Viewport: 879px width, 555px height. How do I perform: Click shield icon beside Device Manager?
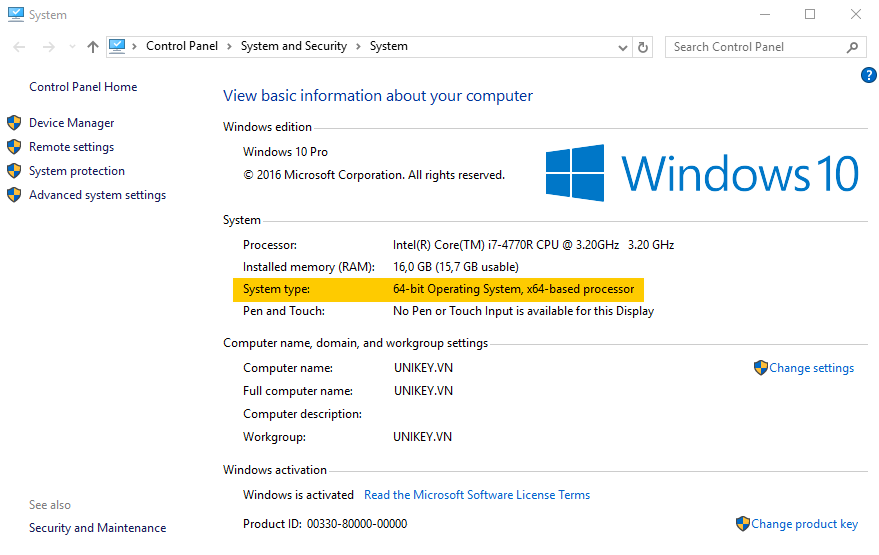tap(14, 123)
